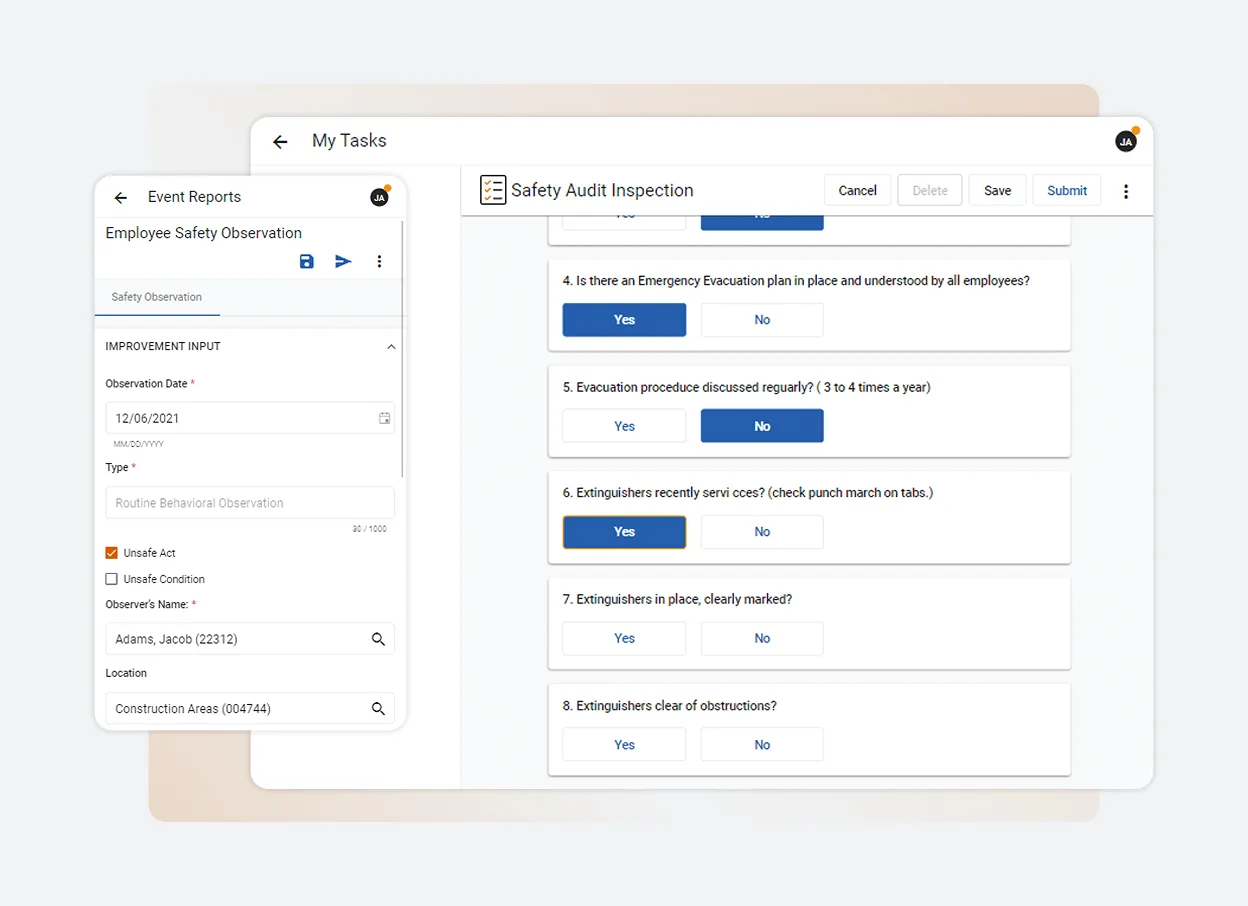Click the Safety Audit Inspection checklist icon
Image resolution: width=1248 pixels, height=906 pixels.
[x=492, y=189]
